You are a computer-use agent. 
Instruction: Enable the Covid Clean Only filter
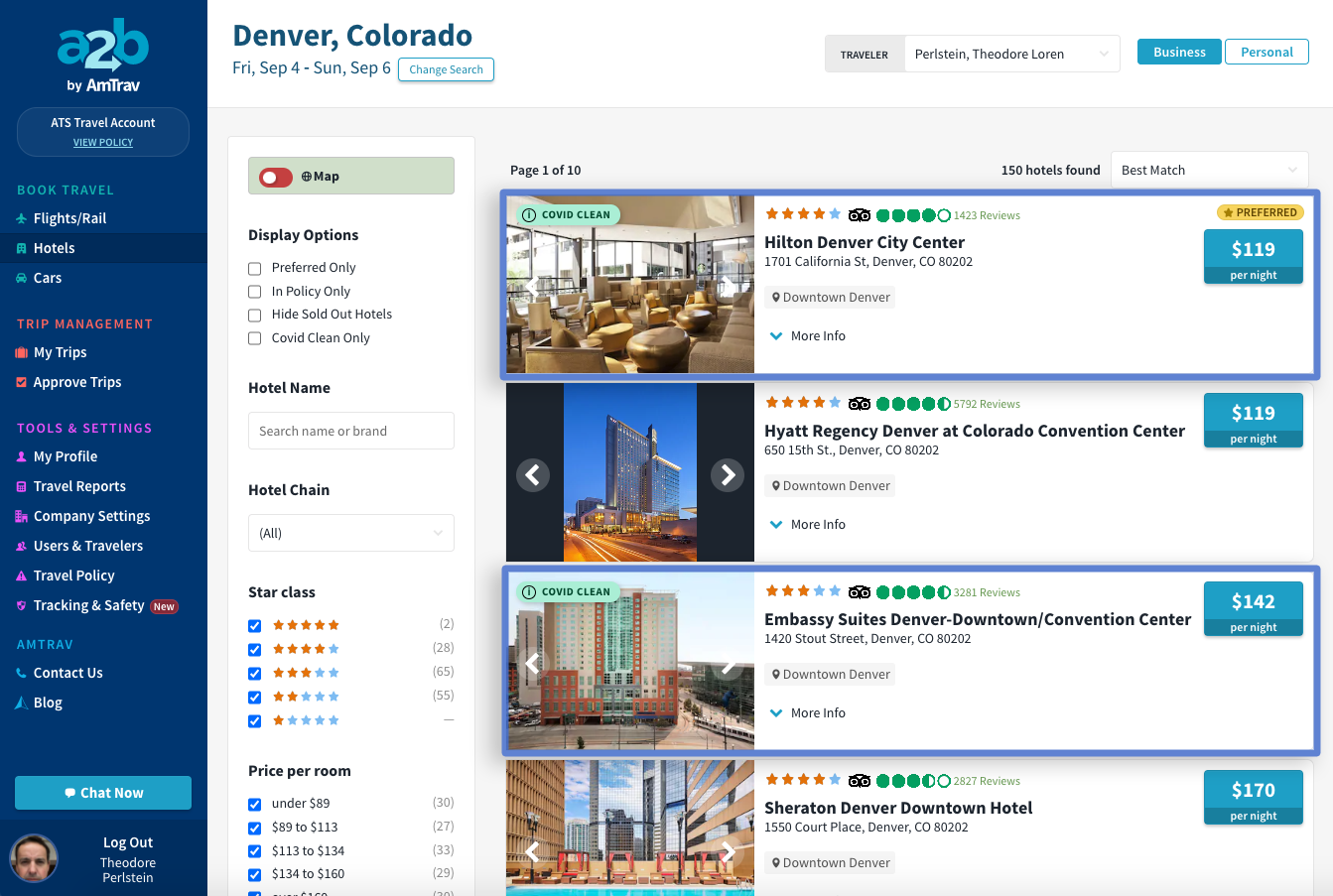(x=255, y=338)
